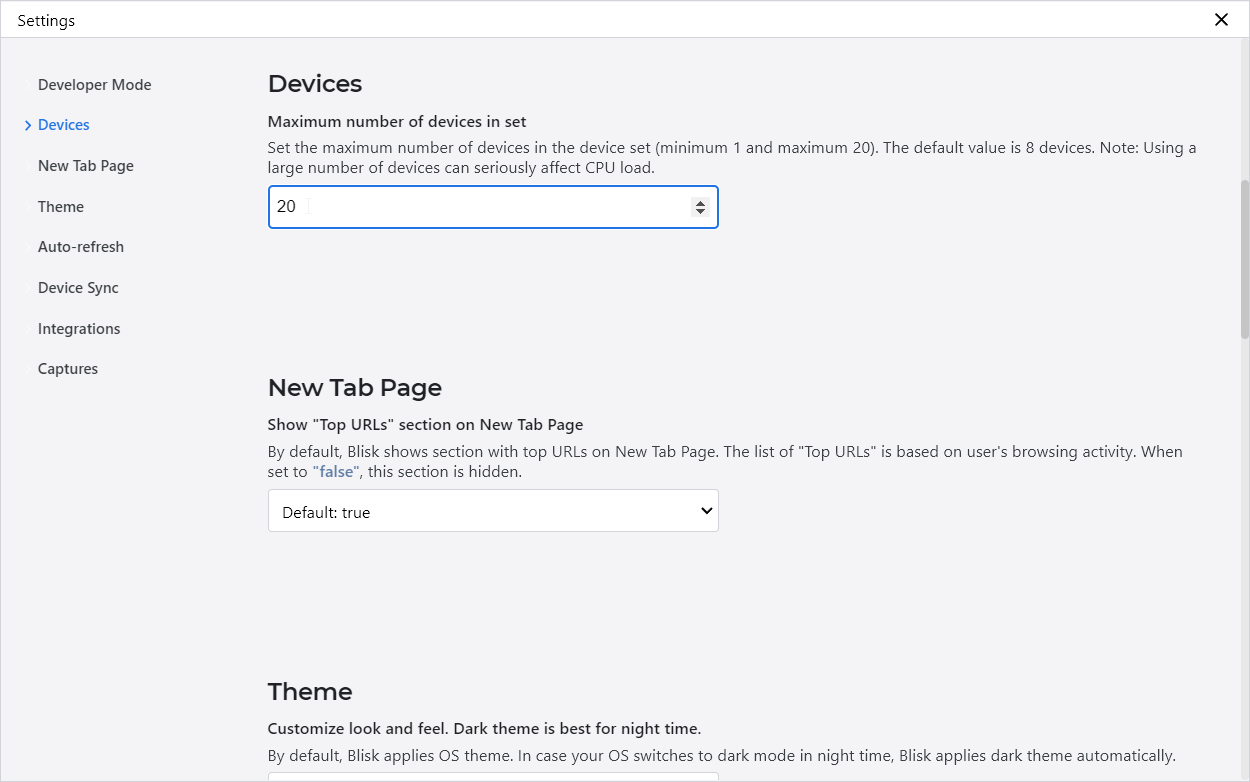This screenshot has height=782, width=1250.
Task: Click the Settings title in the titlebar
Action: (x=46, y=19)
